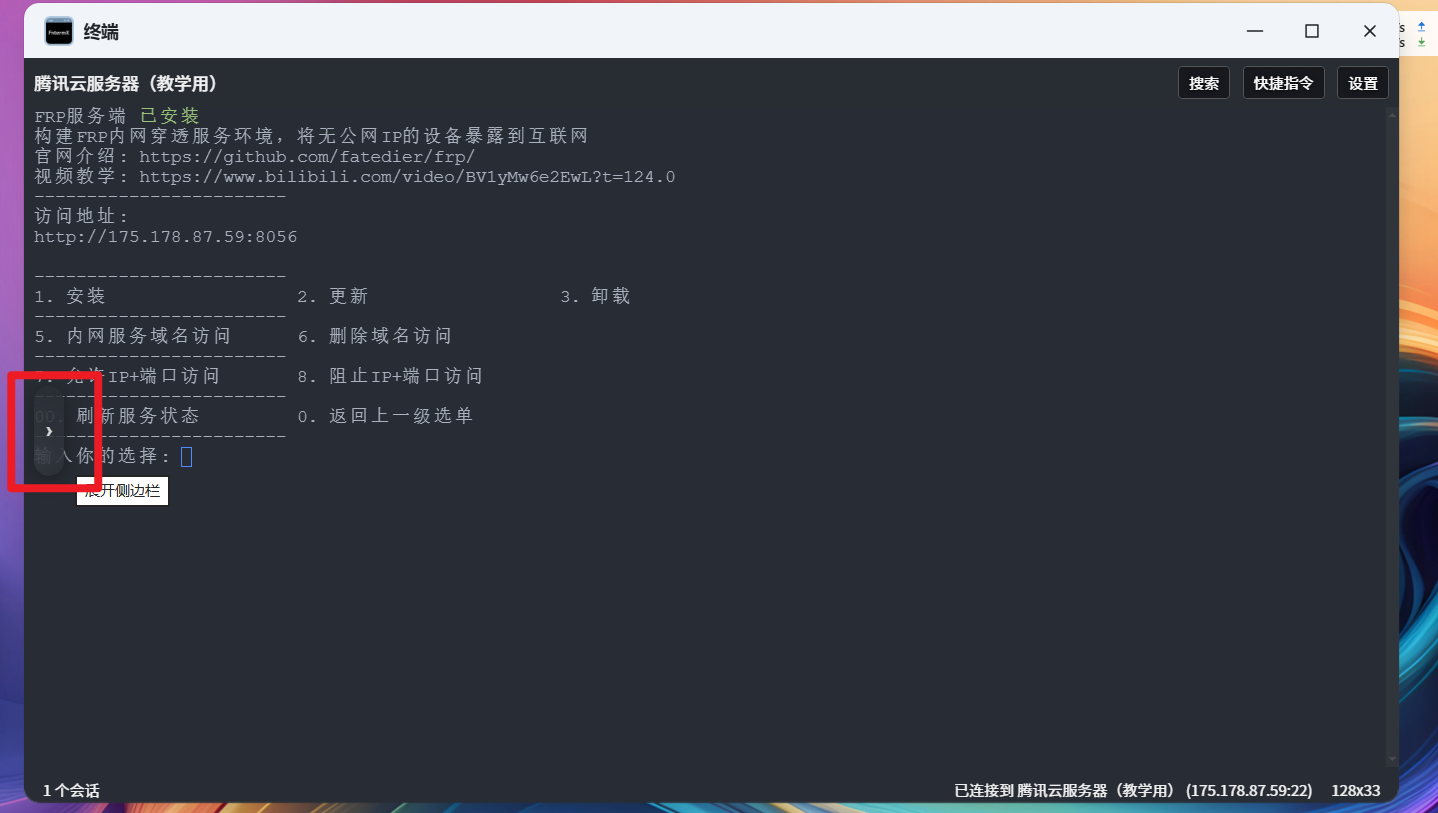The width and height of the screenshot is (1438, 813).
Task: Click the 128x33 terminal size indicator
Action: [1355, 790]
